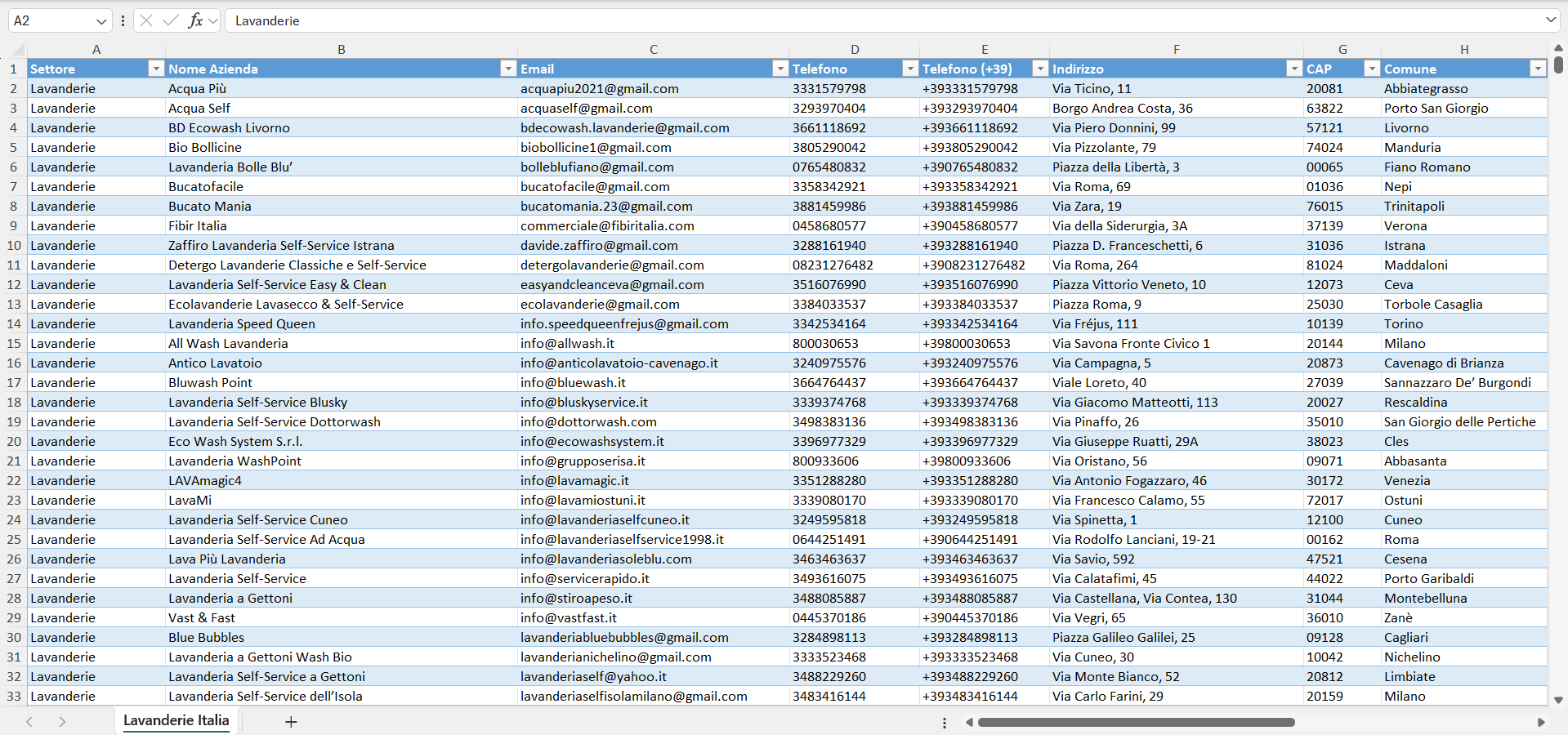Screen dimensions: 1568x735
Task: Open the fx dropdown arrow
Action: coord(213,21)
